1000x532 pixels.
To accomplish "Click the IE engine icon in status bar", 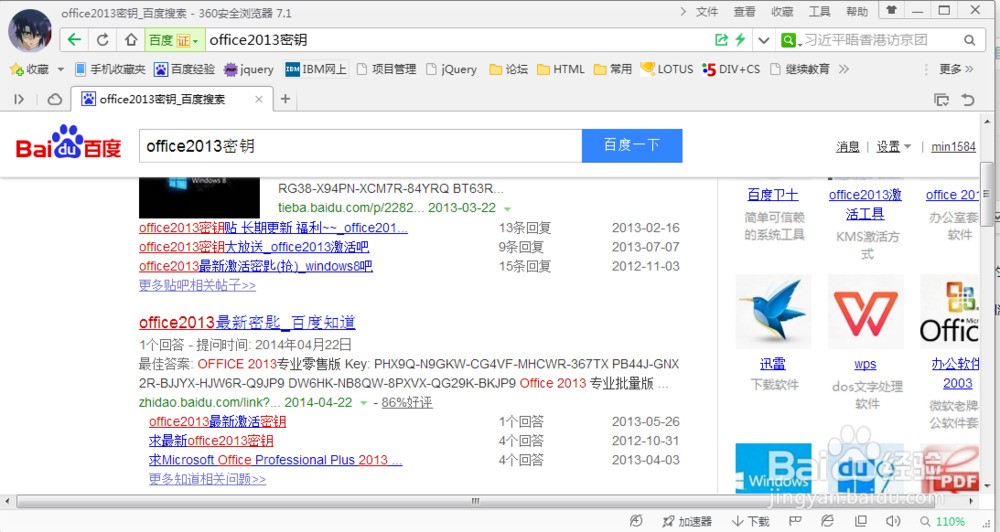I will [827, 521].
